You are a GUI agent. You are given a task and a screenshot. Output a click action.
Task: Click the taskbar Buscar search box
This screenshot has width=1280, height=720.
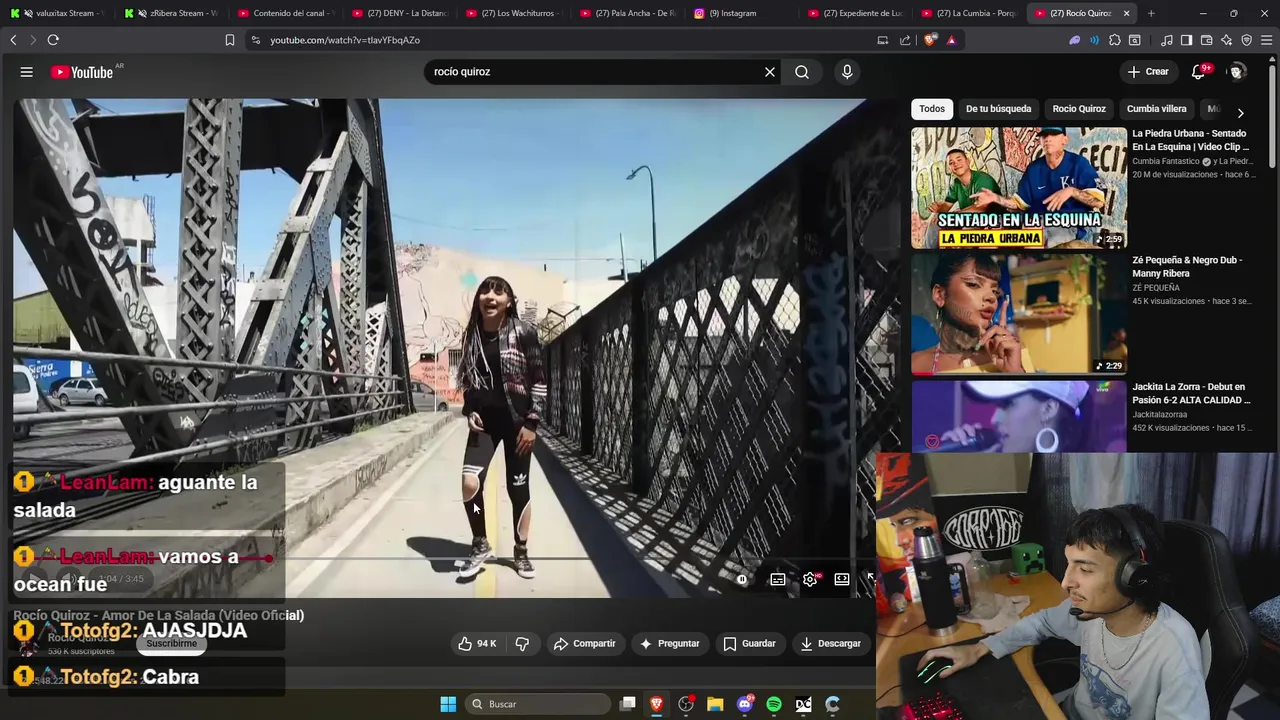pos(540,704)
